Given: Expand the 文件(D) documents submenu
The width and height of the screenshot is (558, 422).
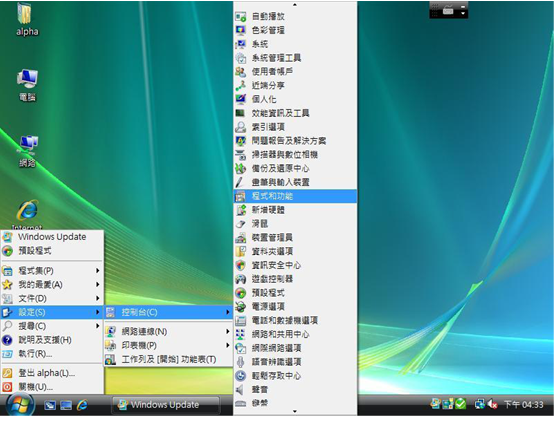Looking at the screenshot, I should point(52,299).
